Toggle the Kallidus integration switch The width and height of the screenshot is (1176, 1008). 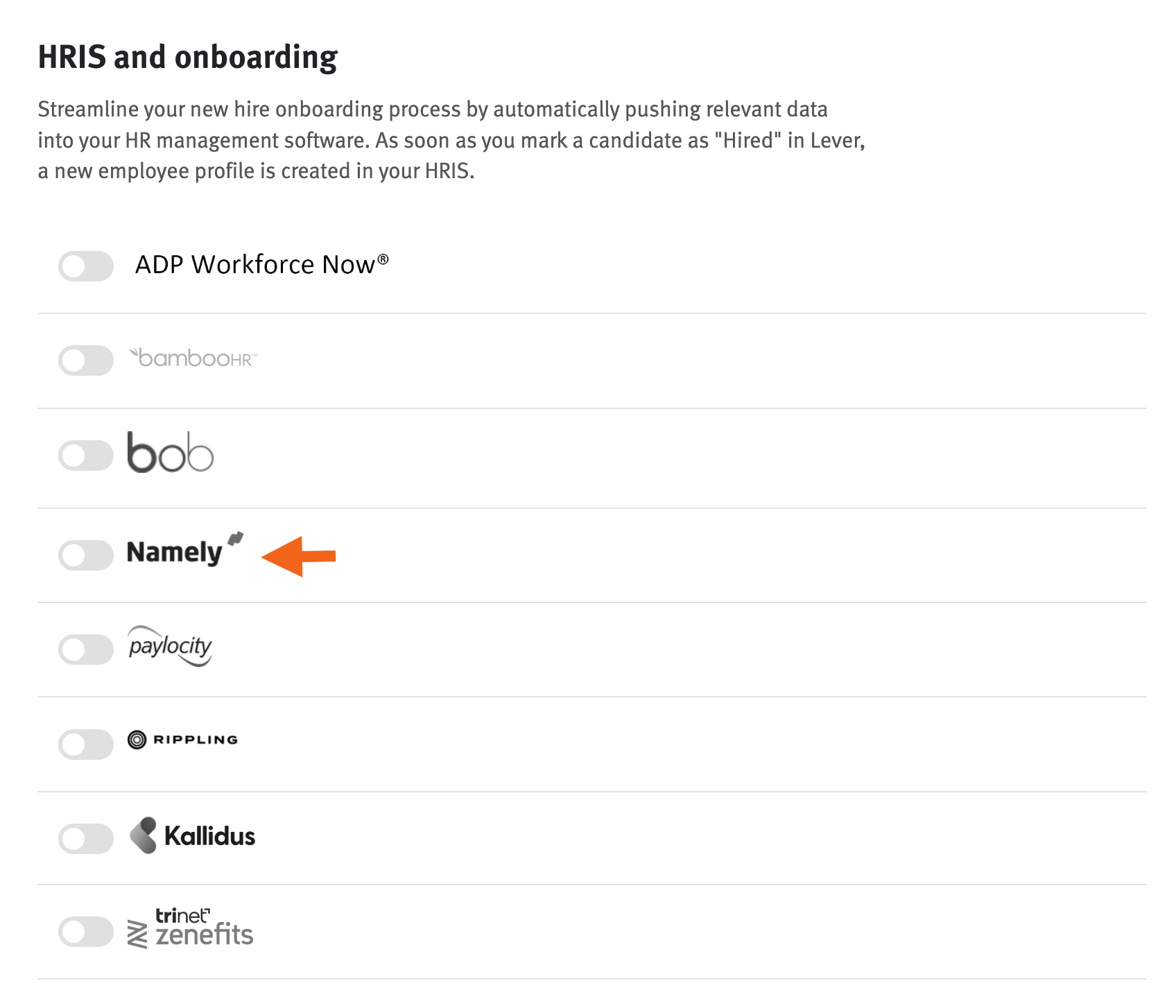coord(85,836)
